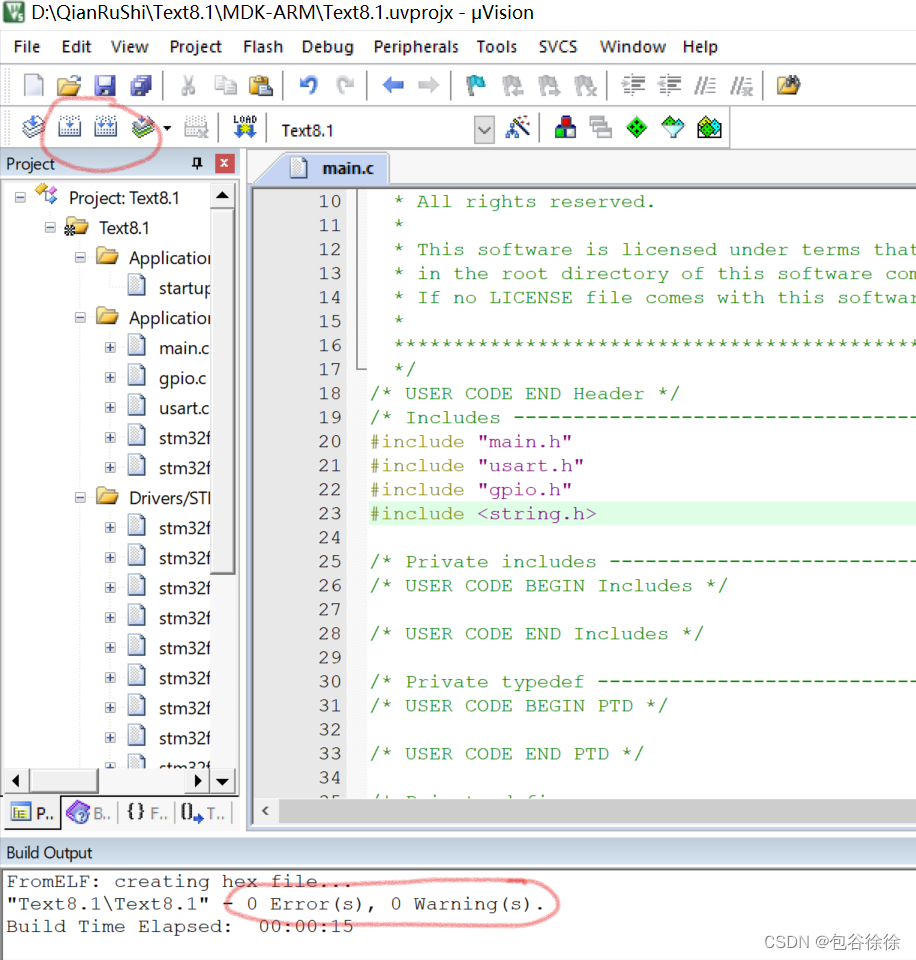Paste from clipboard using toolbar icon

[260, 85]
